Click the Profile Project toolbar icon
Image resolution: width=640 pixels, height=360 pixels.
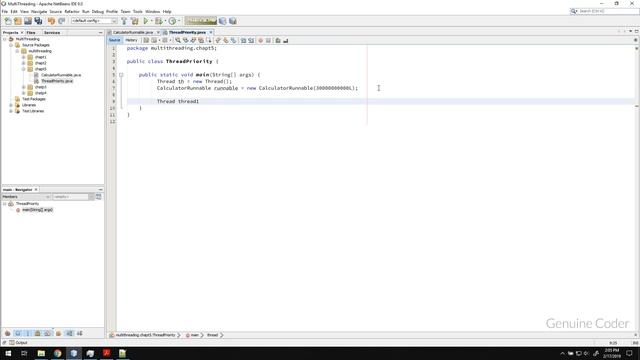click(172, 21)
